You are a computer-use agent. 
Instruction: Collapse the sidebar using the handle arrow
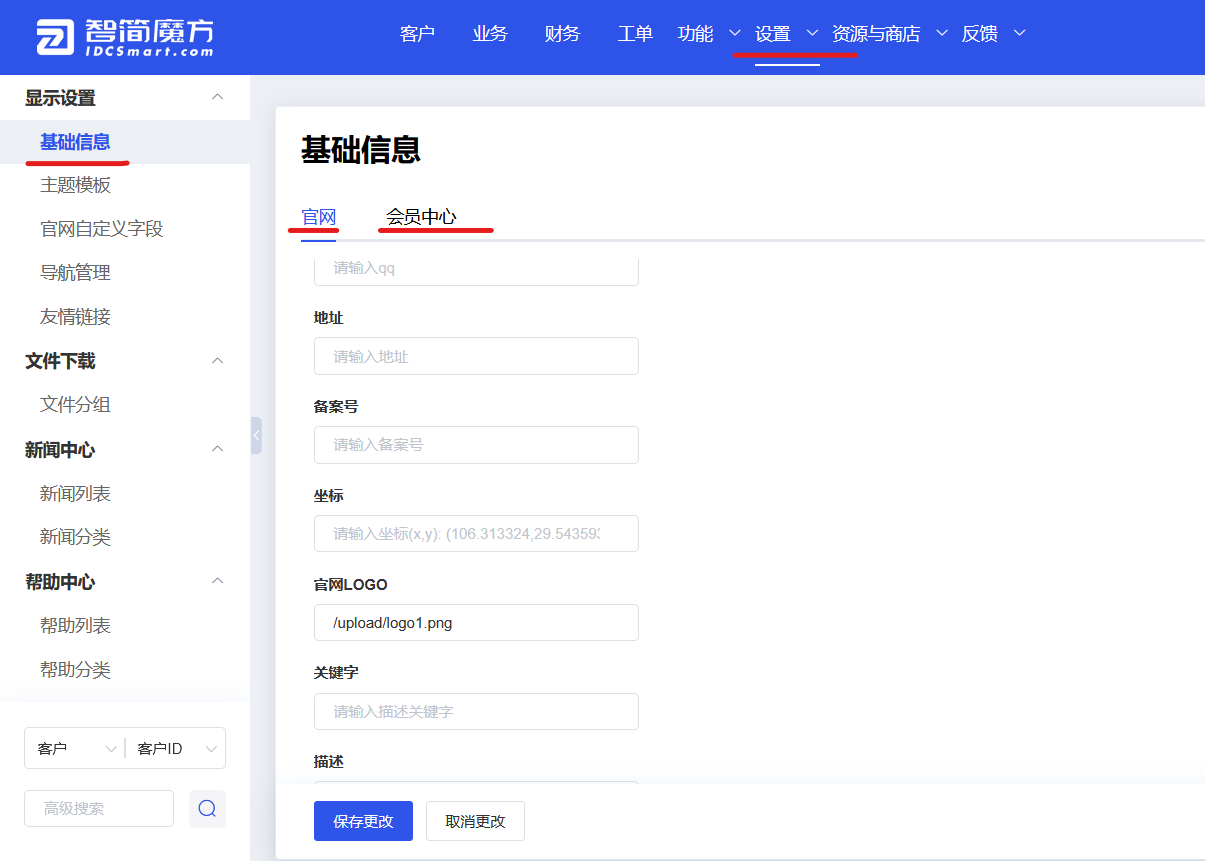(256, 435)
